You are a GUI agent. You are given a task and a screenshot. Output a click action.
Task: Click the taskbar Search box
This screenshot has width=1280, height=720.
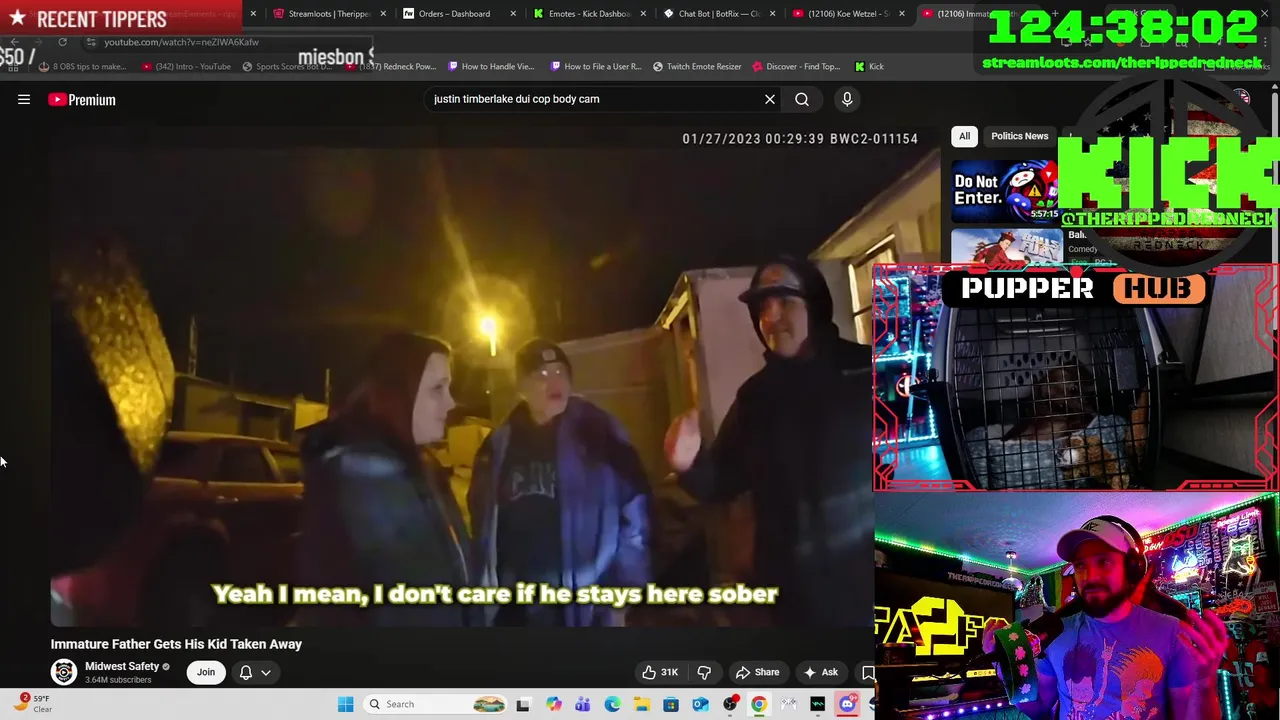[x=435, y=704]
